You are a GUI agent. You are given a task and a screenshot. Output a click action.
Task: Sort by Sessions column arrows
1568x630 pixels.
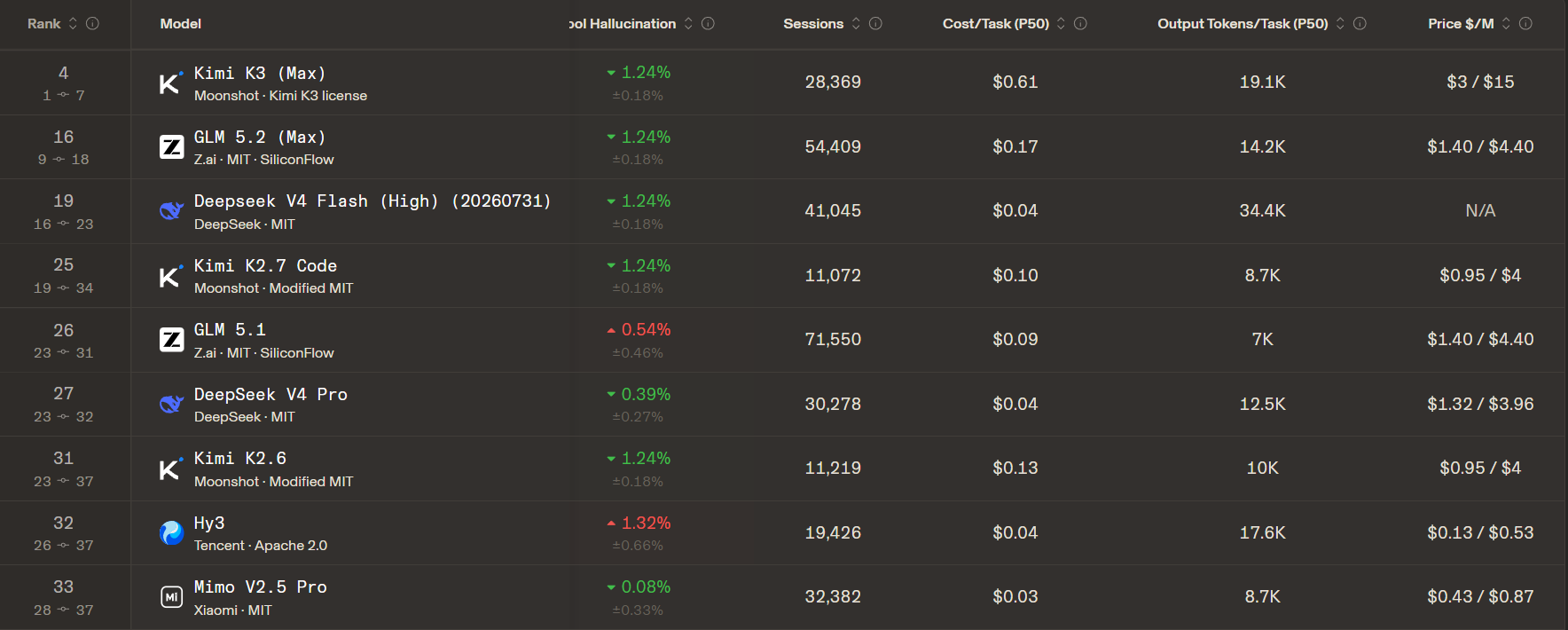point(856,24)
